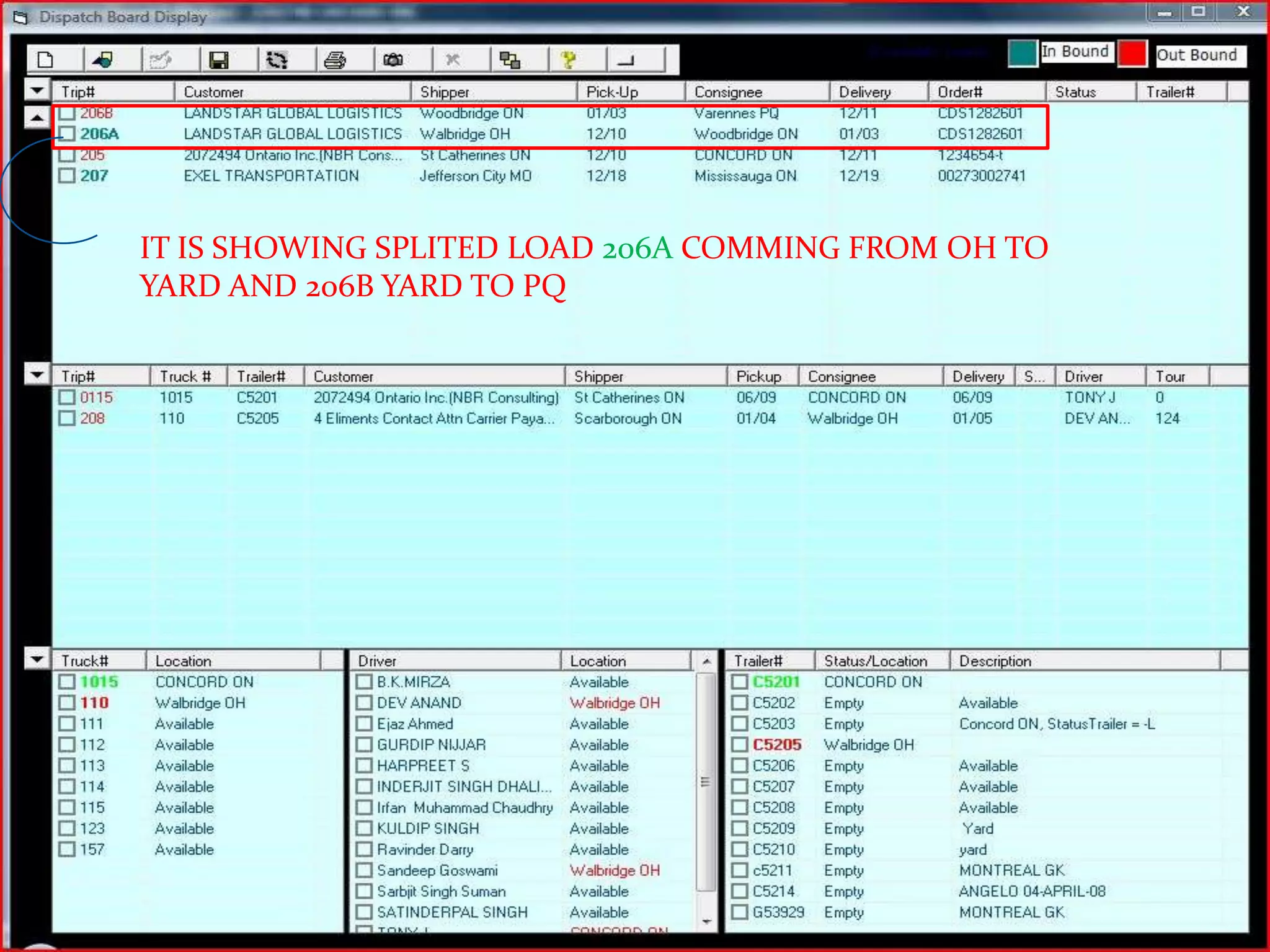Check the box for trip 207
The height and width of the screenshot is (952, 1270).
tap(67, 176)
